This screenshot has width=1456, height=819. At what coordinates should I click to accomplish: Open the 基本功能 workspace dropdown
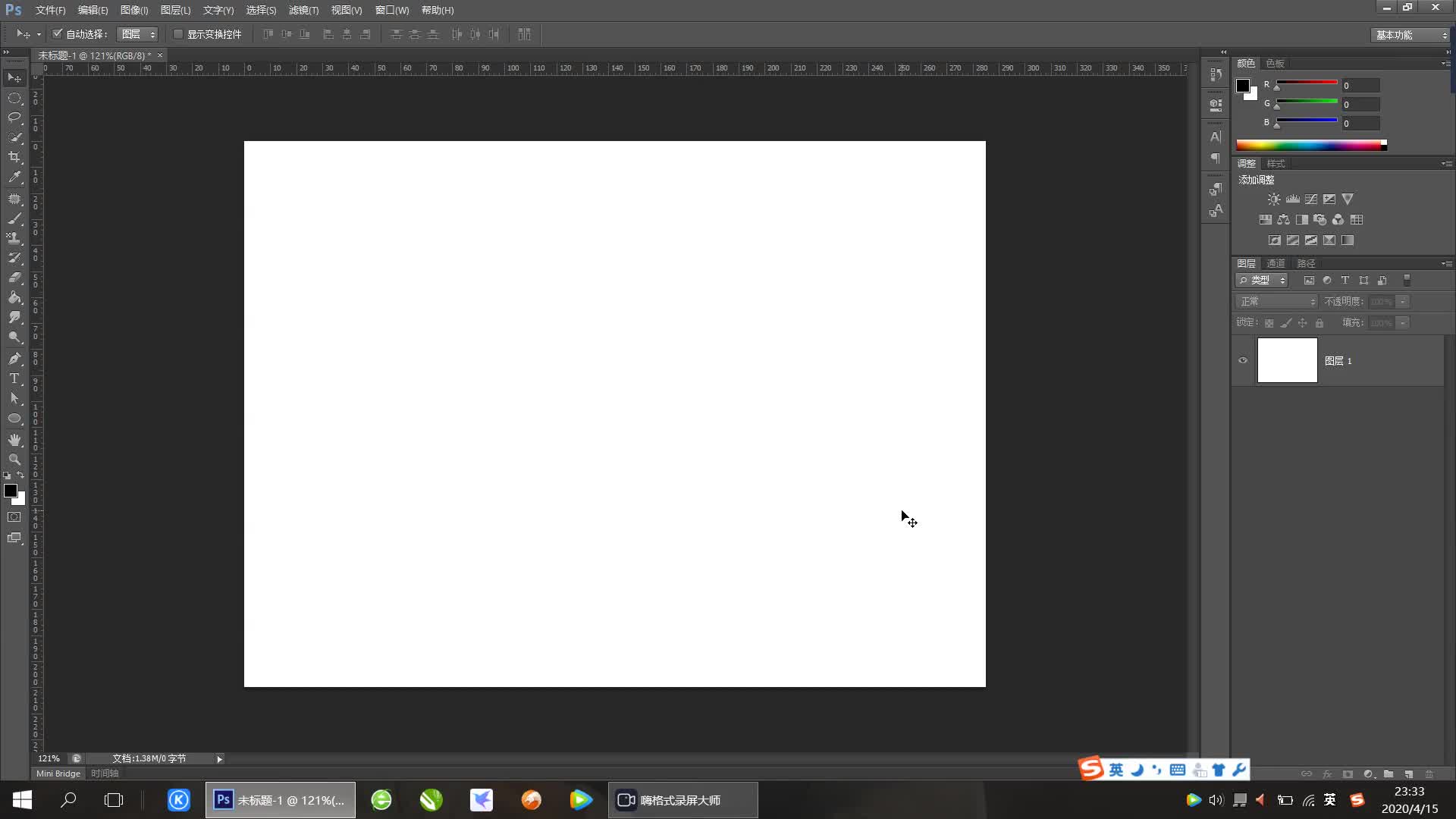pos(1411,35)
